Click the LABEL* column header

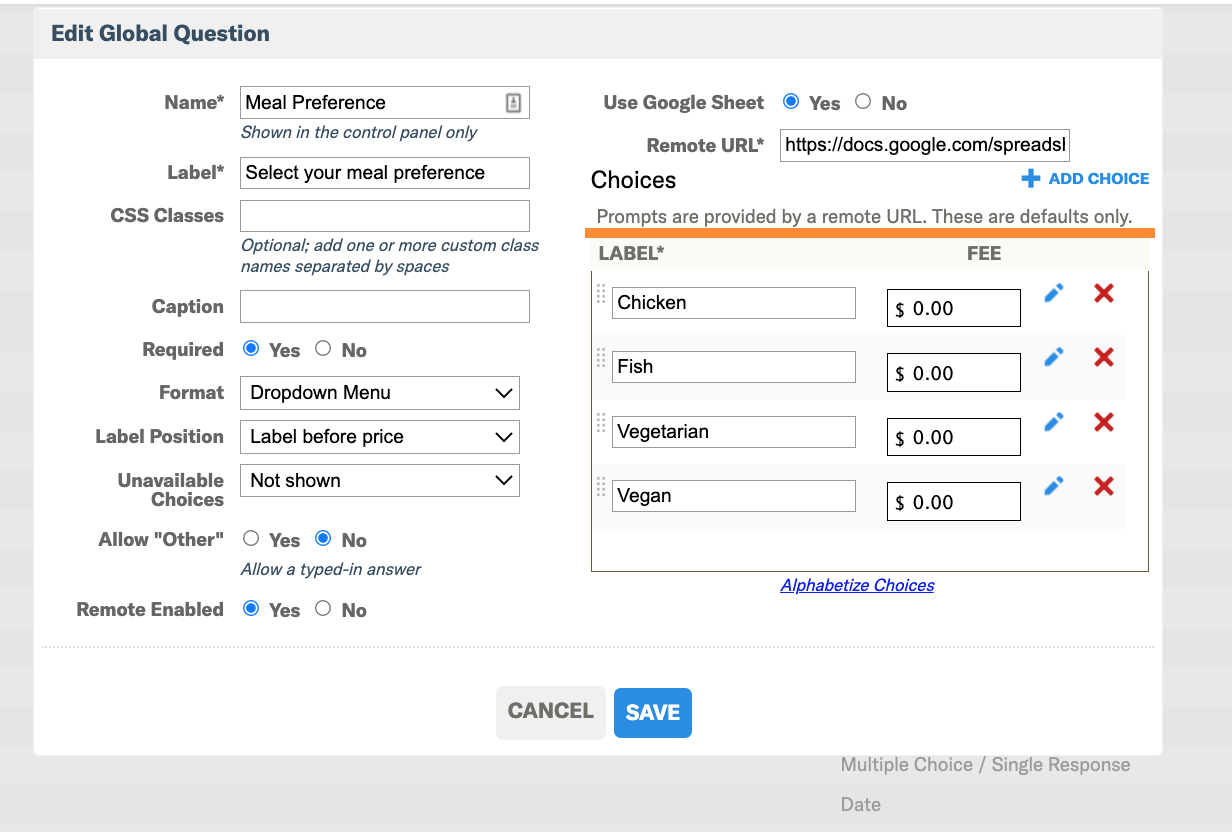point(631,253)
